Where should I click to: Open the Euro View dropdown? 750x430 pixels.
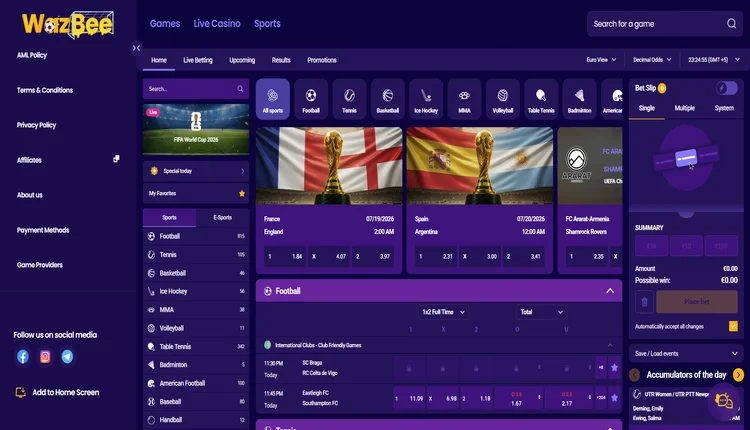coord(601,60)
